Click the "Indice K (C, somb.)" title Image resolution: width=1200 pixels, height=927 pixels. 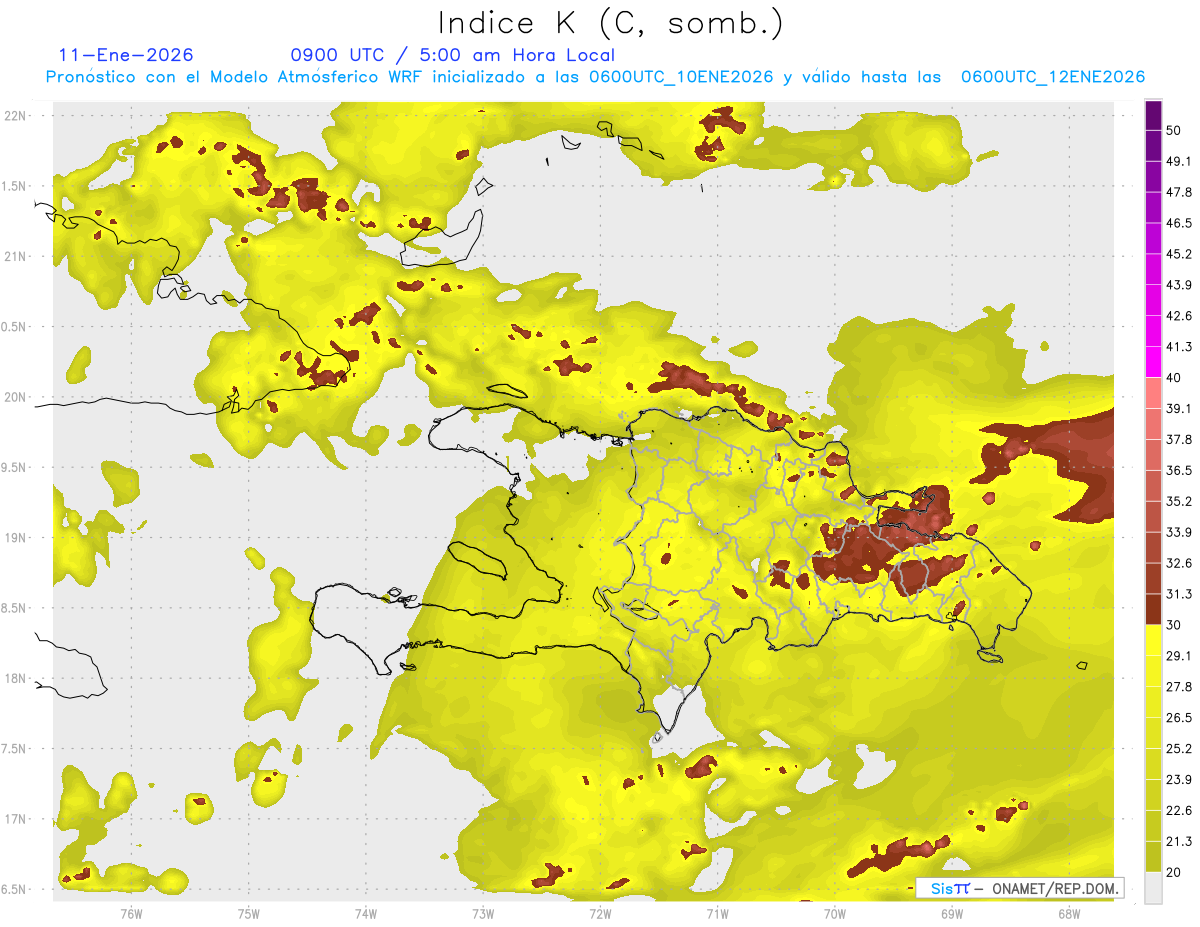coord(610,22)
